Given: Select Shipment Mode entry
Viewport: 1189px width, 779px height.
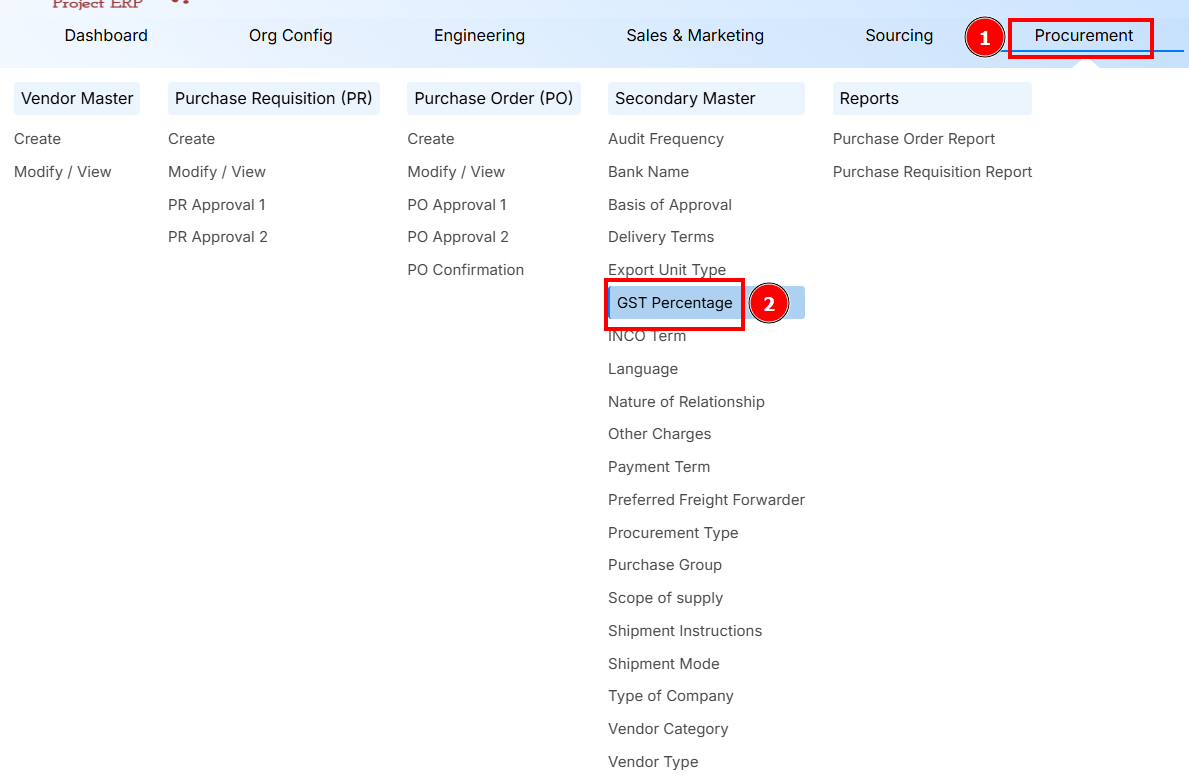Looking at the screenshot, I should tap(663, 664).
